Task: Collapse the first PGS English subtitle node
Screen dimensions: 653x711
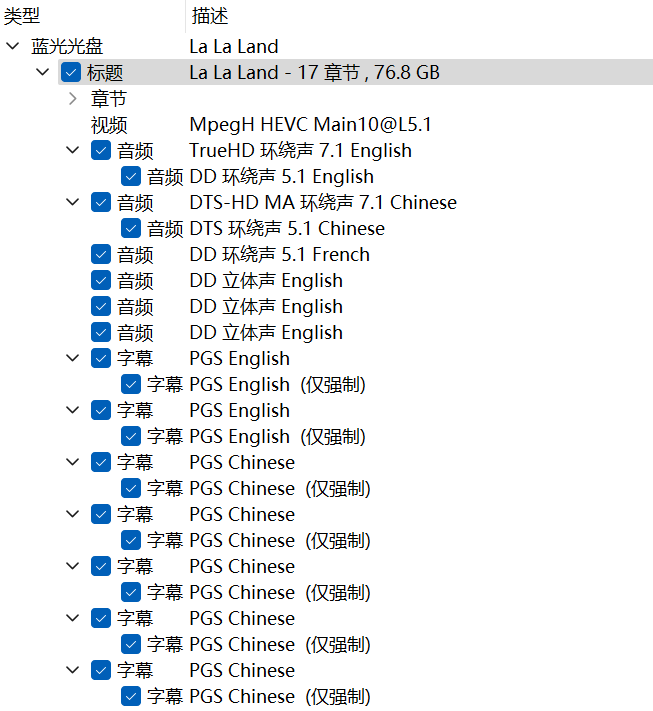Action: click(73, 358)
